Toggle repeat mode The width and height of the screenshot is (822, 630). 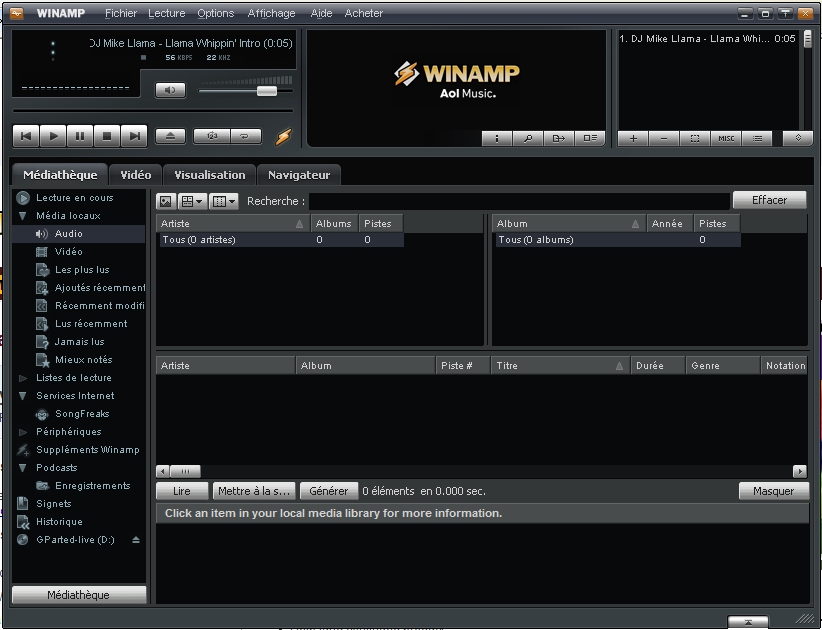point(245,136)
